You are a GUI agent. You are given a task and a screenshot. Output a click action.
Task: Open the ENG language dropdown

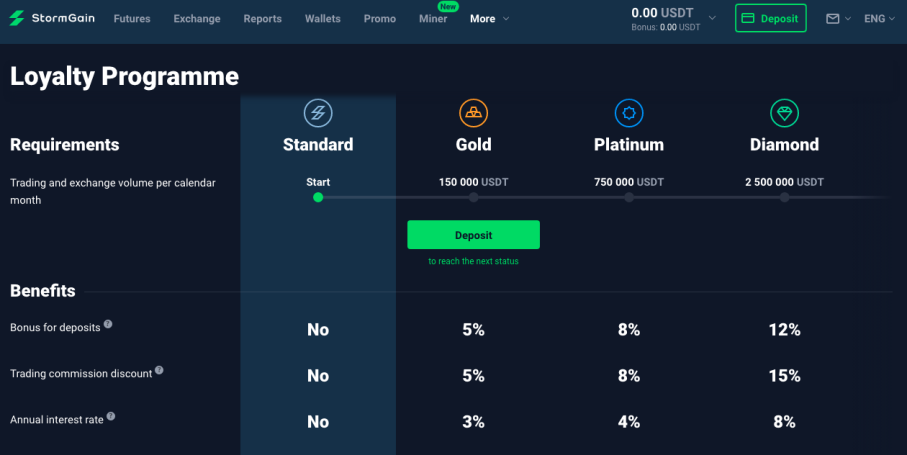[x=879, y=19]
